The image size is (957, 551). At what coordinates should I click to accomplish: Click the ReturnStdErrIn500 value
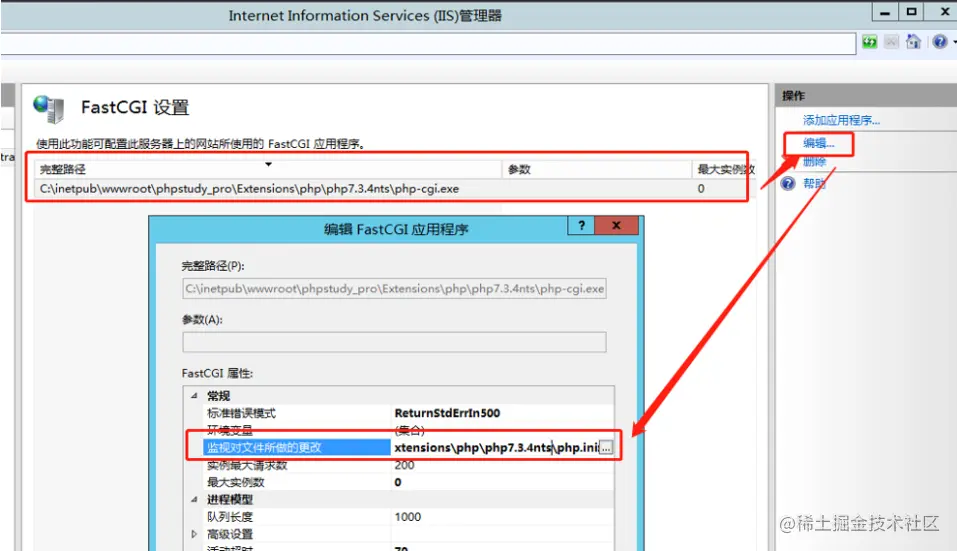pyautogui.click(x=447, y=413)
